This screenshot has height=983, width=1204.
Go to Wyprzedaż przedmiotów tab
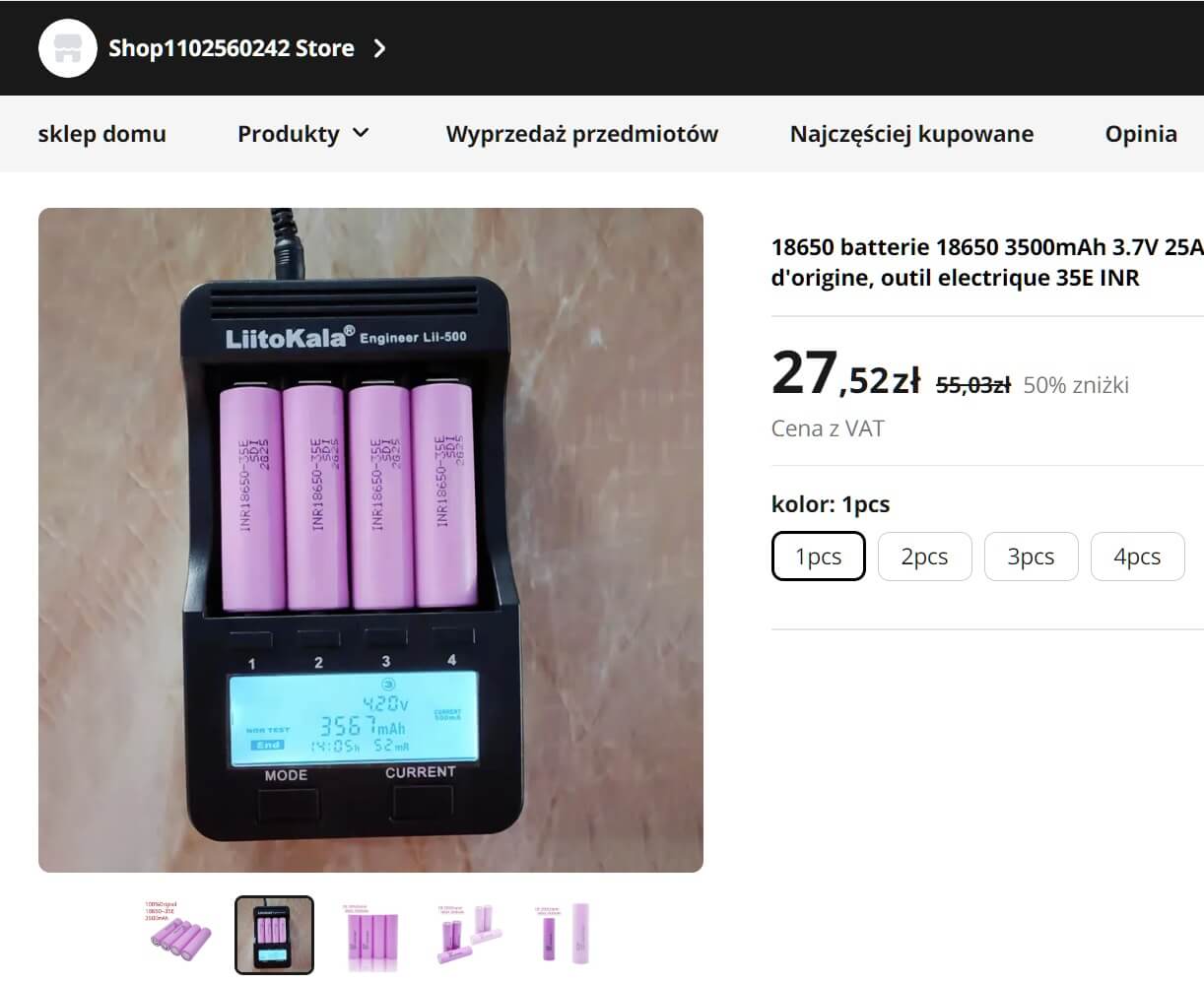pyautogui.click(x=581, y=134)
